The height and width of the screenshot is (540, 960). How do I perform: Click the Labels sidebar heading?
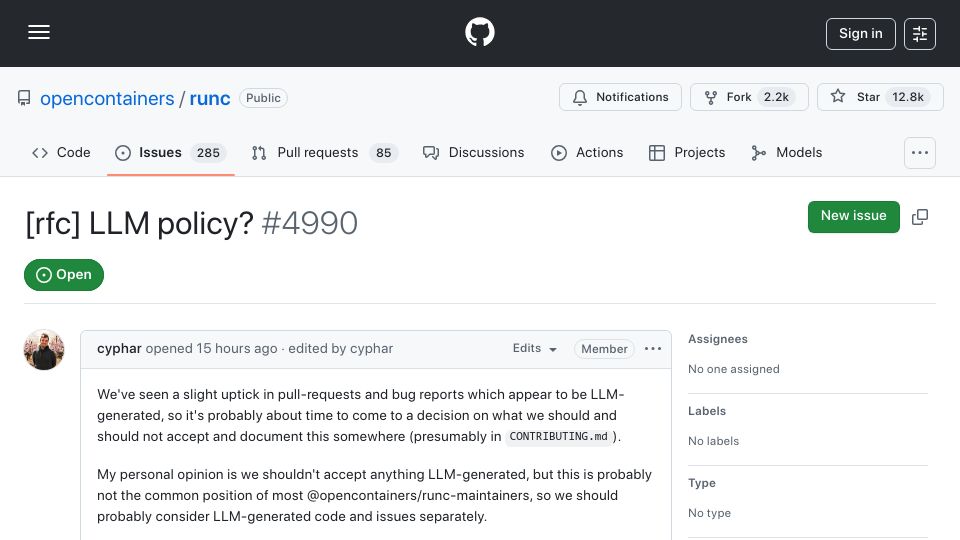point(707,411)
